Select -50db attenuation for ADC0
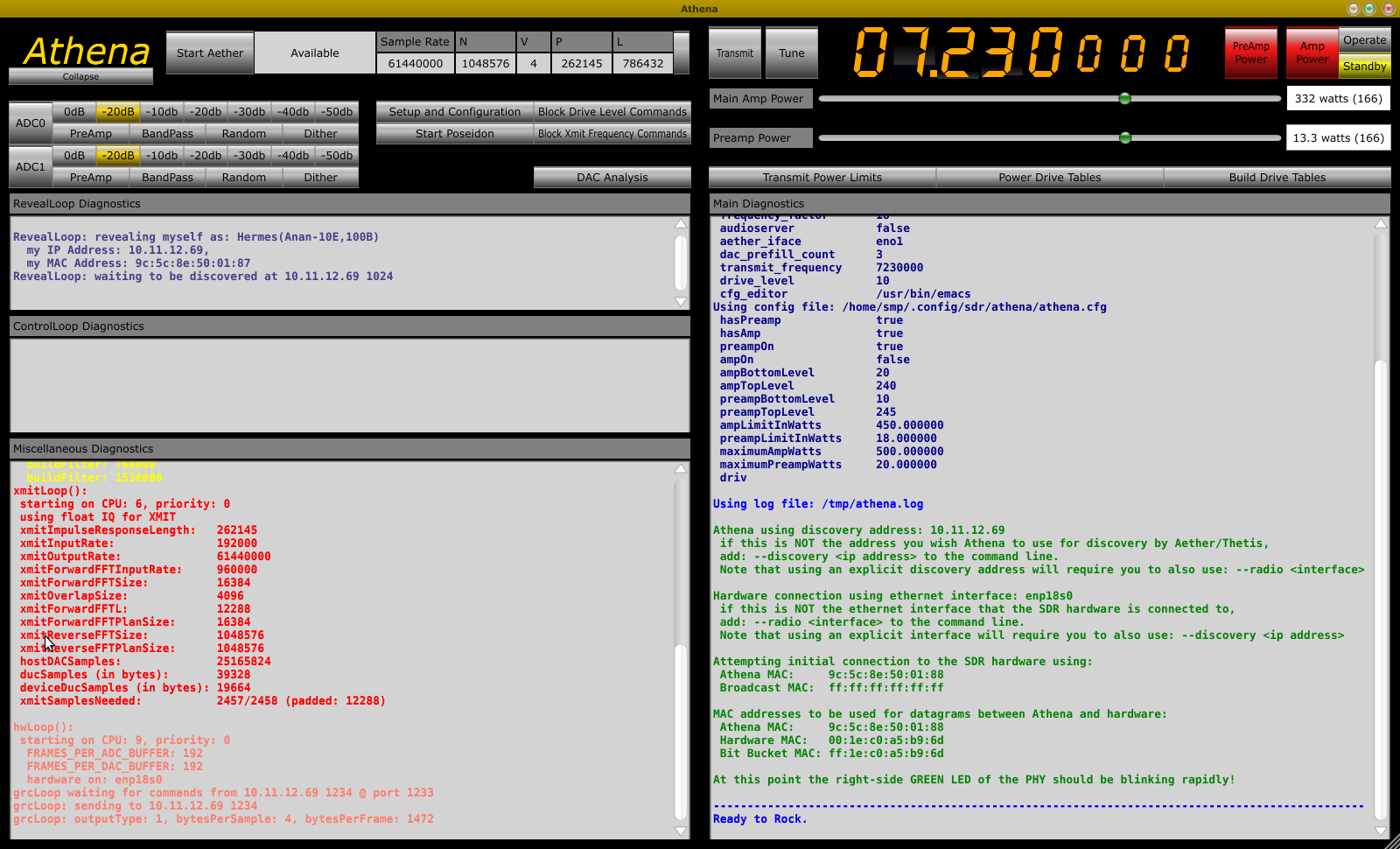 click(x=337, y=112)
